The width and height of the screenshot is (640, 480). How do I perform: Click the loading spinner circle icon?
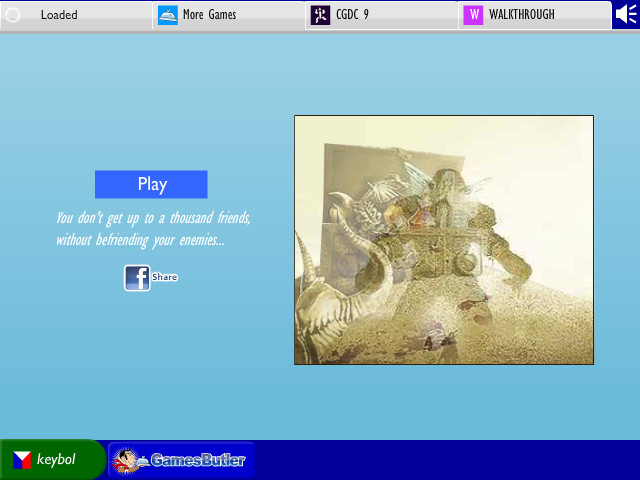click(13, 16)
